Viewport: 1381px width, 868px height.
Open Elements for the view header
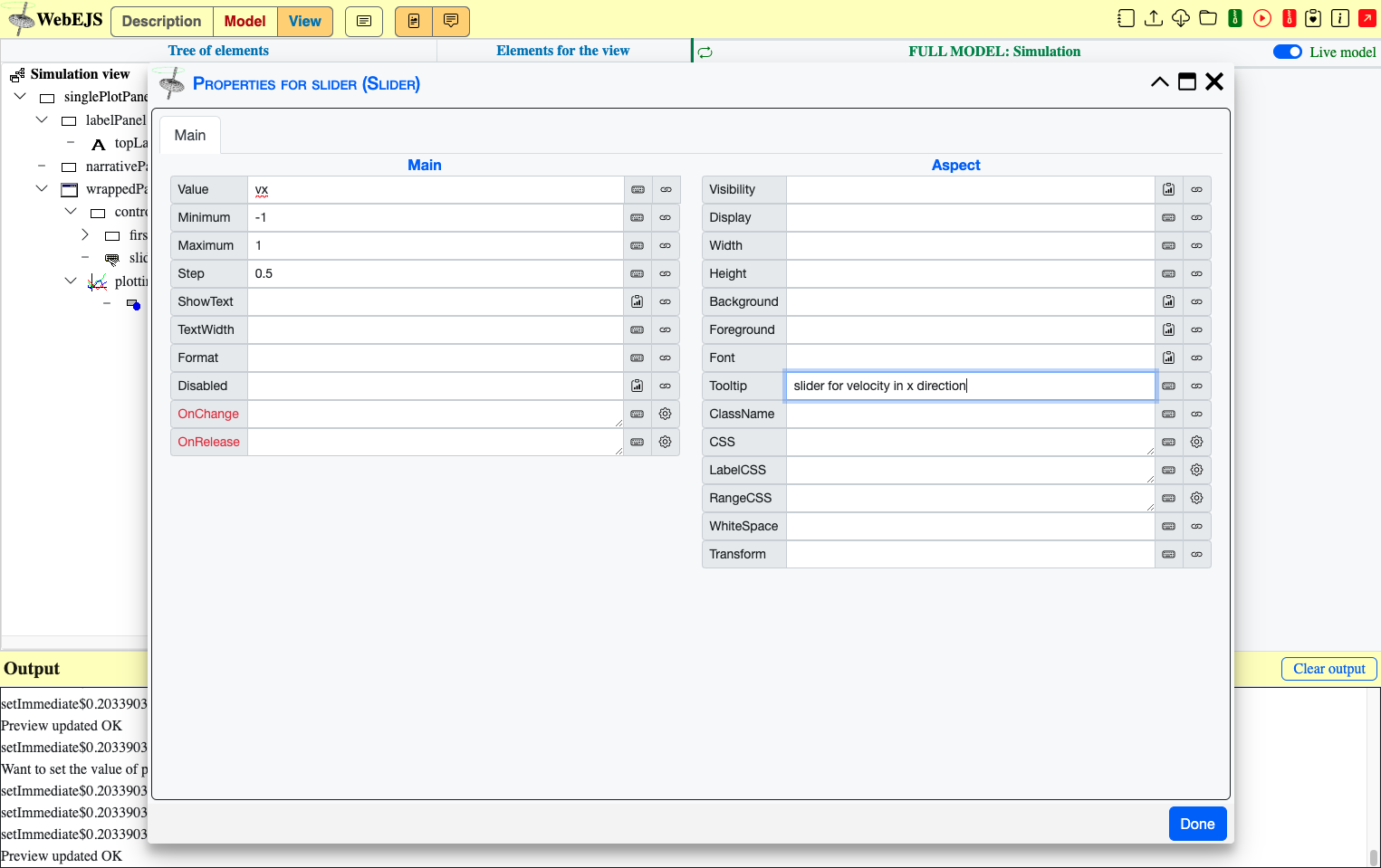pos(563,51)
